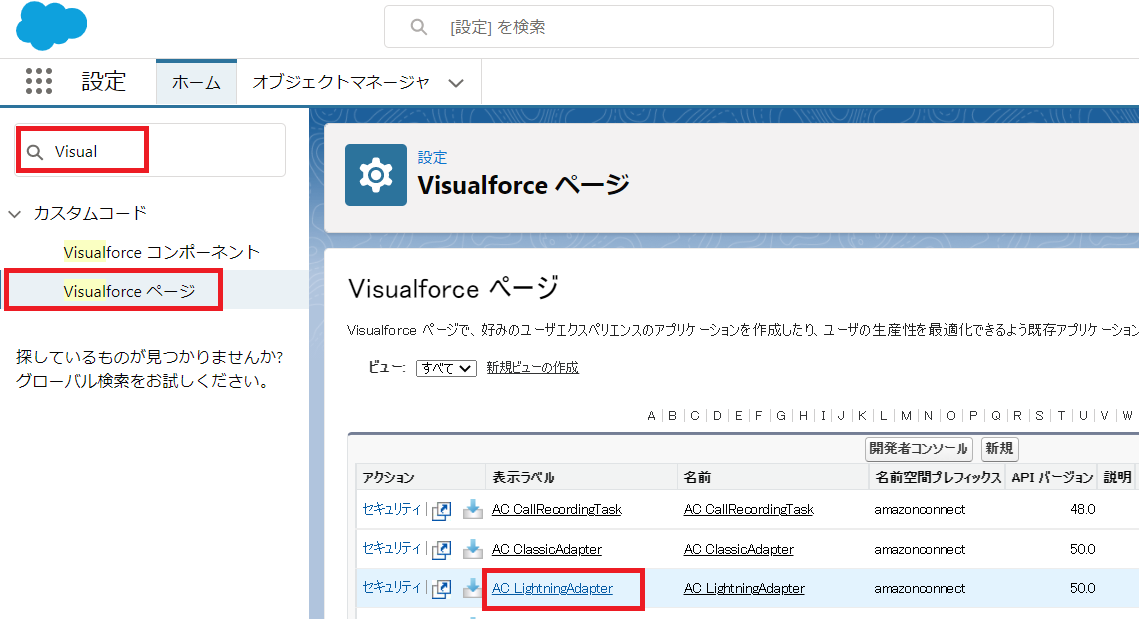Open AC LightningAdapter in 名前 column

point(744,588)
